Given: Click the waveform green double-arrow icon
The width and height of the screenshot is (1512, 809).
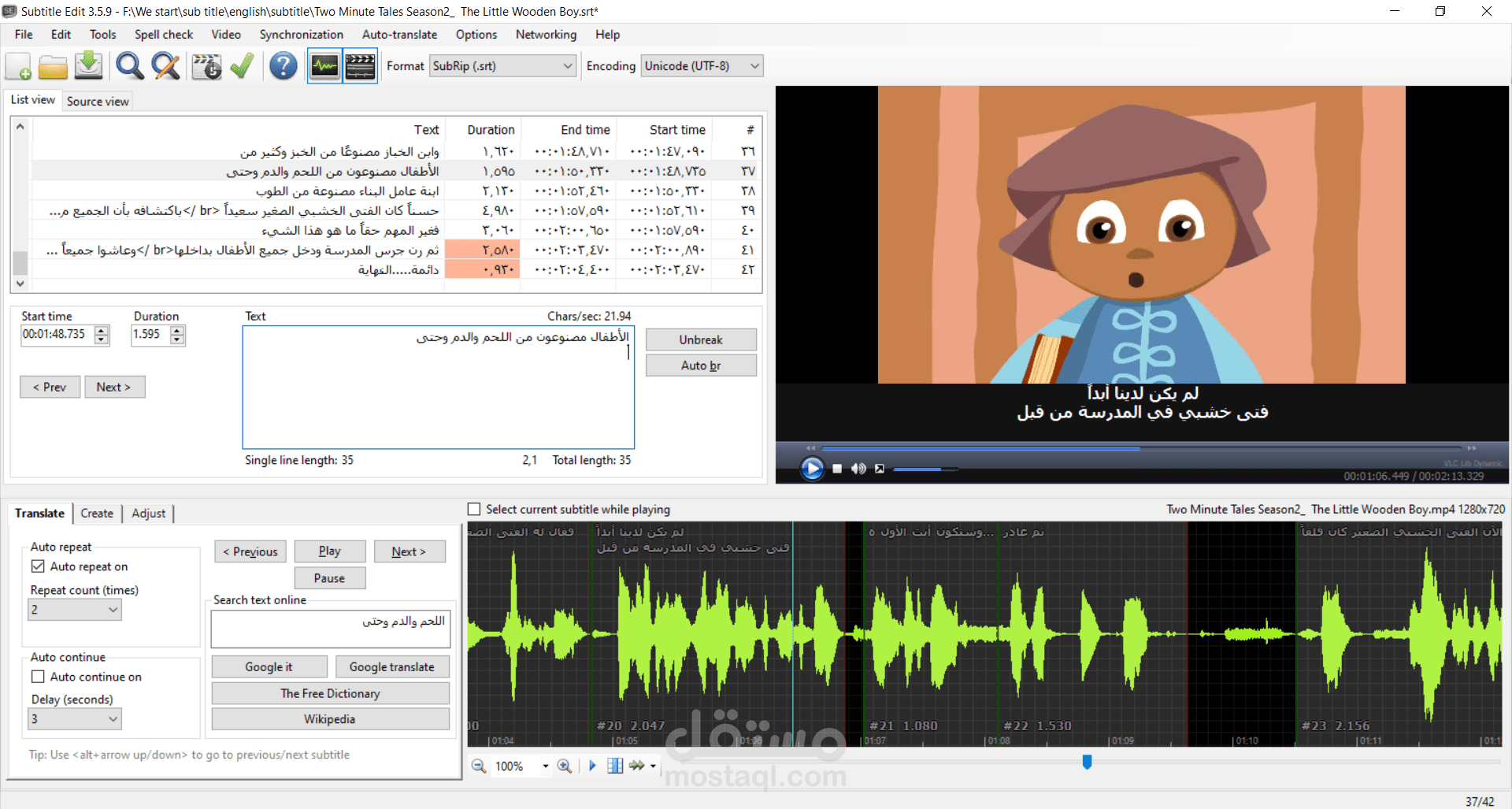Looking at the screenshot, I should point(636,766).
